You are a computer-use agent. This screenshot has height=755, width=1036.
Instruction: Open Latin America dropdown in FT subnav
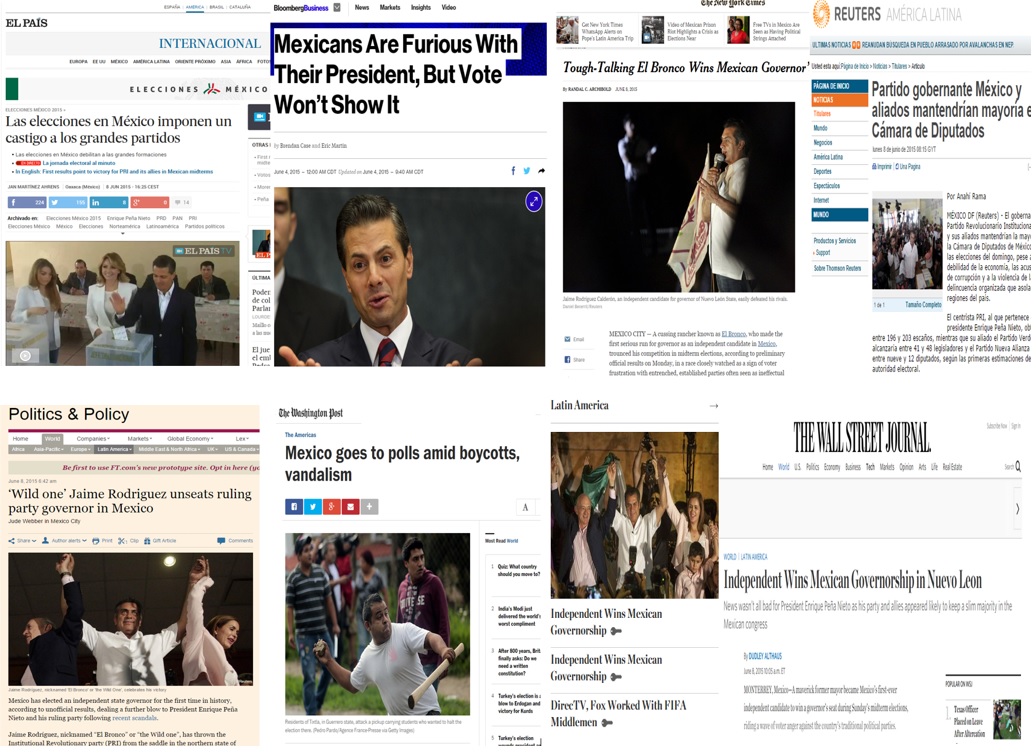click(x=114, y=449)
